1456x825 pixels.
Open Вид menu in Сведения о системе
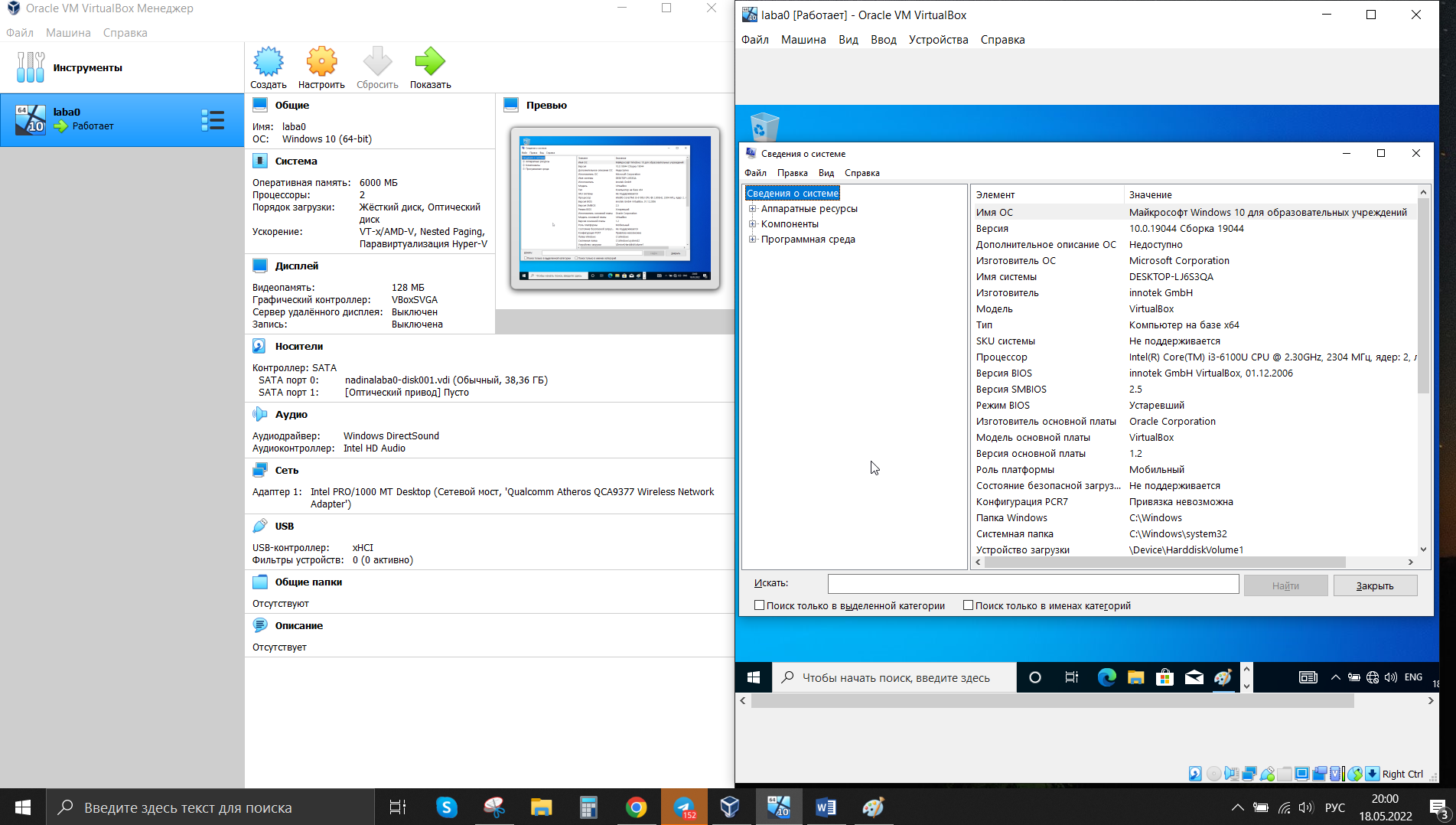[826, 173]
